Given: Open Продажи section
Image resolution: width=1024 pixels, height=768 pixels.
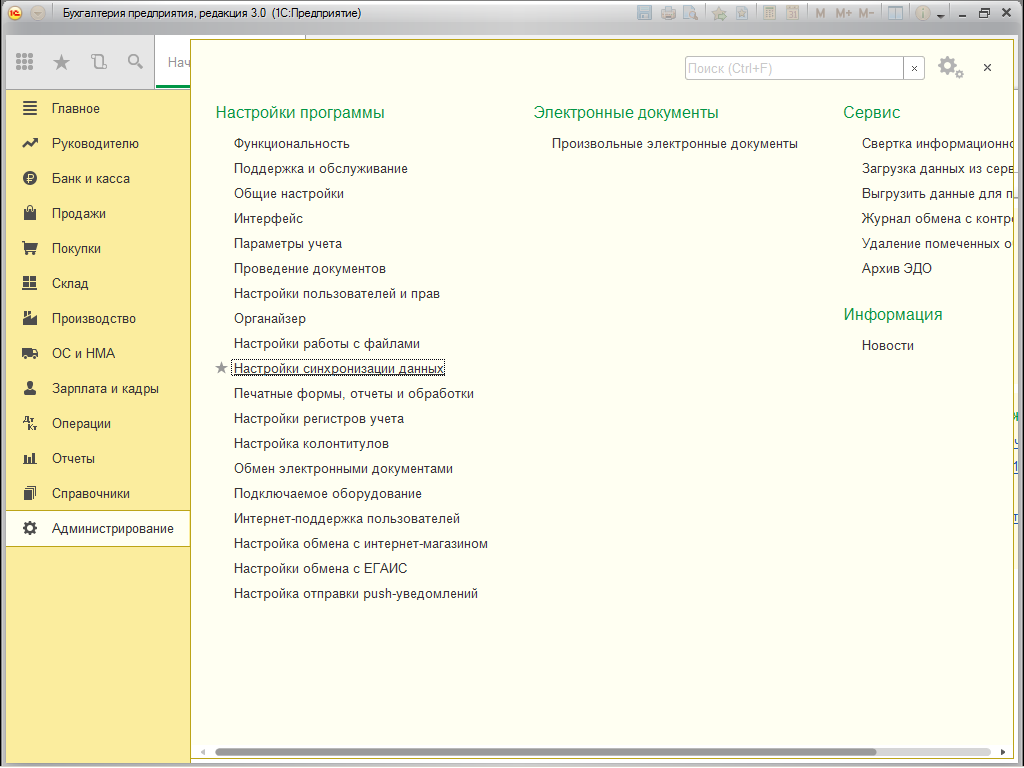Looking at the screenshot, I should 79,214.
